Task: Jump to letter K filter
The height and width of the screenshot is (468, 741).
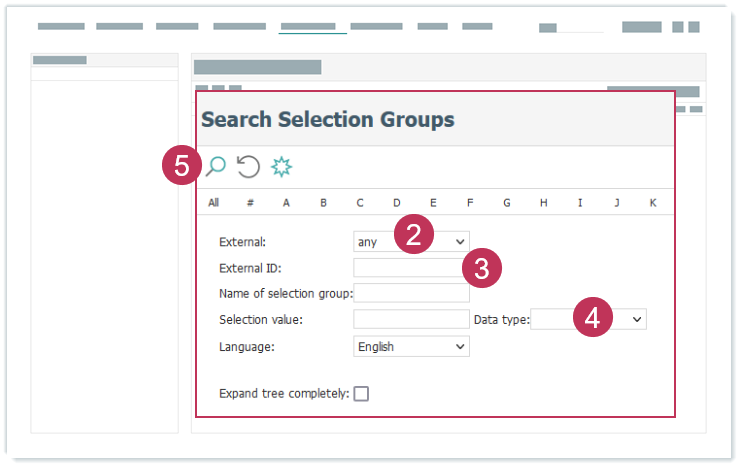Action: 653,203
